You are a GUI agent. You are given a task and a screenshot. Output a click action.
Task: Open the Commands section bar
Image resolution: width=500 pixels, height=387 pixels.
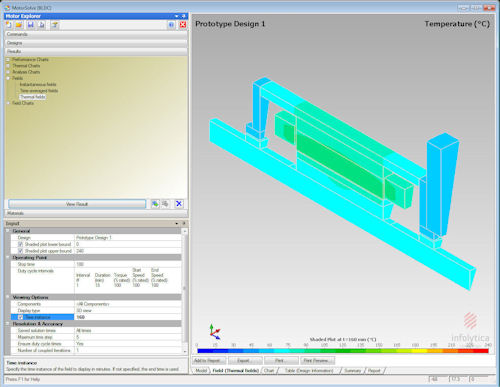click(x=96, y=34)
